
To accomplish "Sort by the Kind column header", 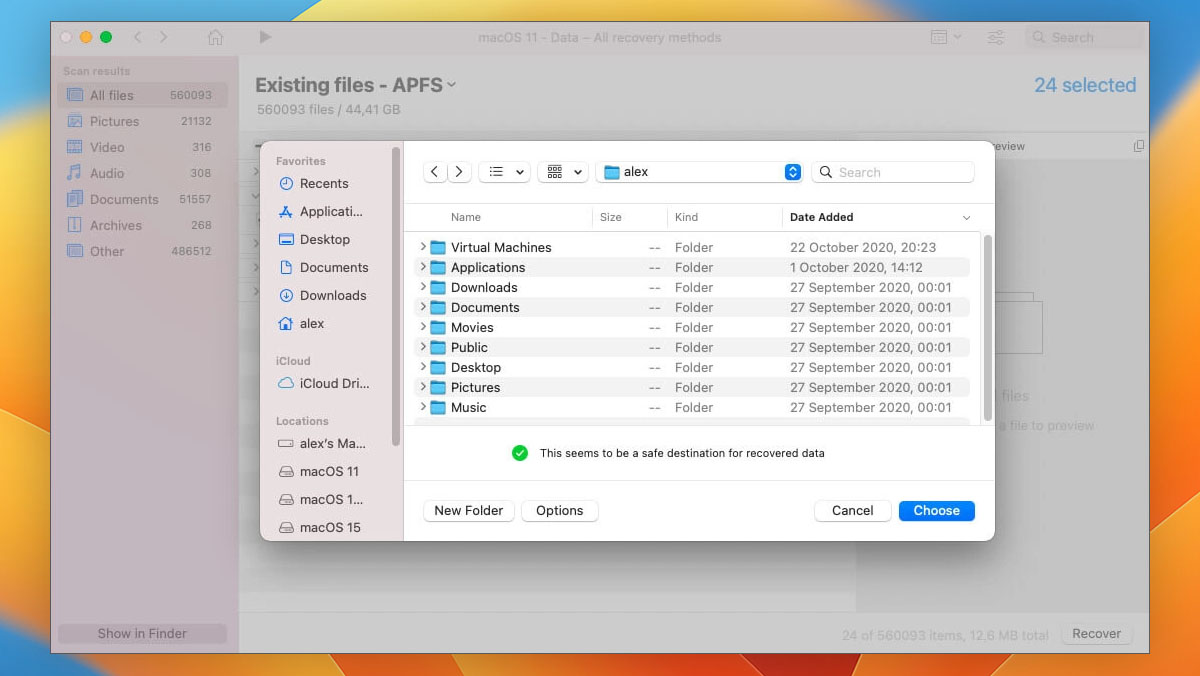I will click(687, 217).
